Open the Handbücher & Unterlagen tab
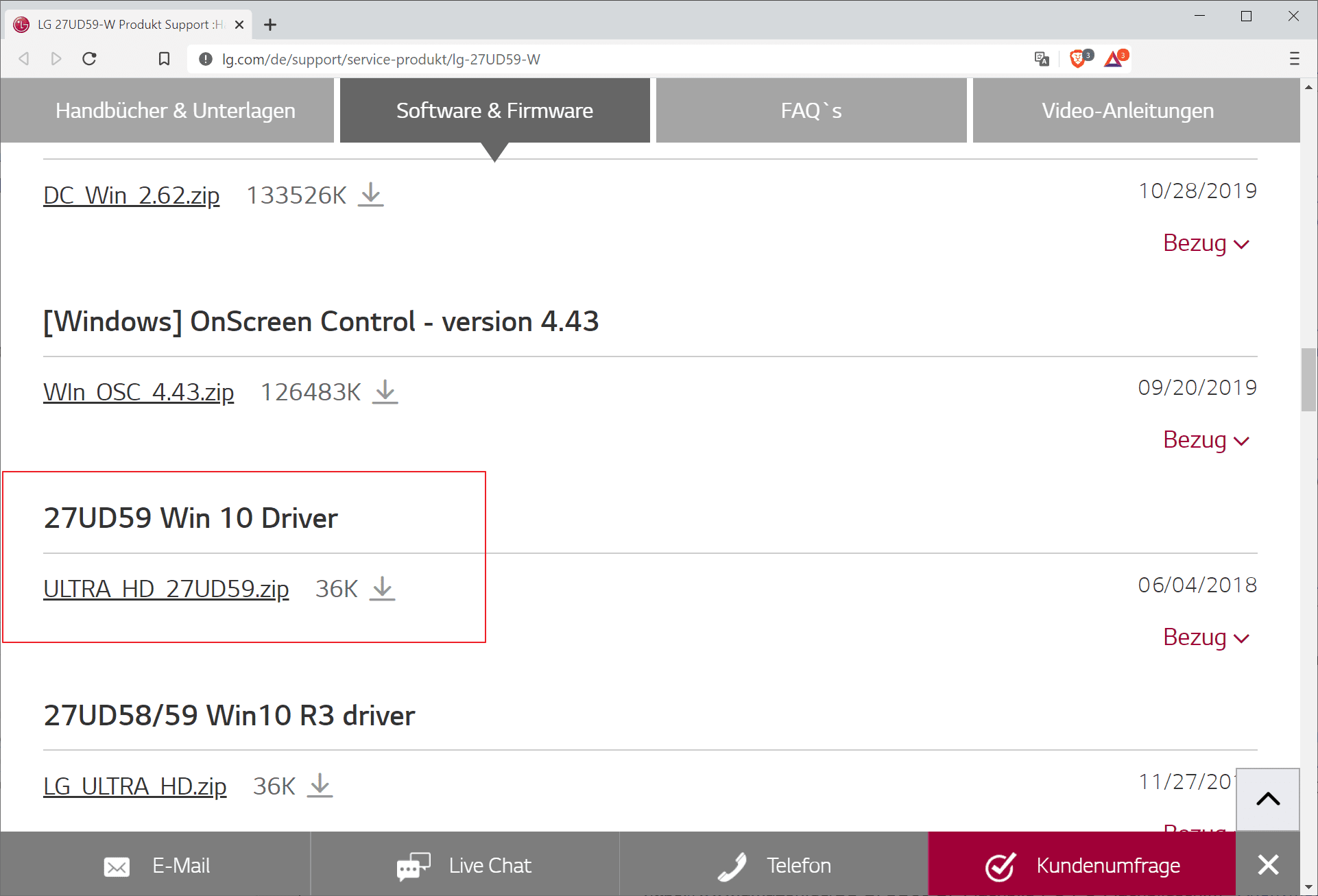Viewport: 1318px width, 896px height. 167,110
